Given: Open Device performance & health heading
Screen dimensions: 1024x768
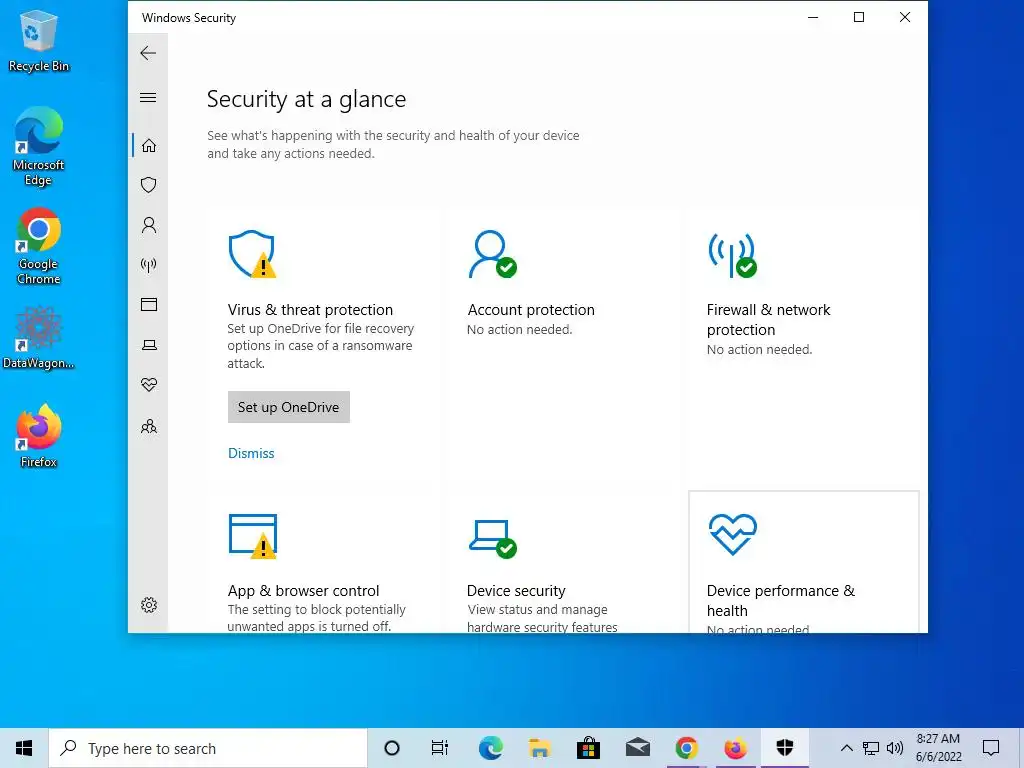Looking at the screenshot, I should [780, 600].
